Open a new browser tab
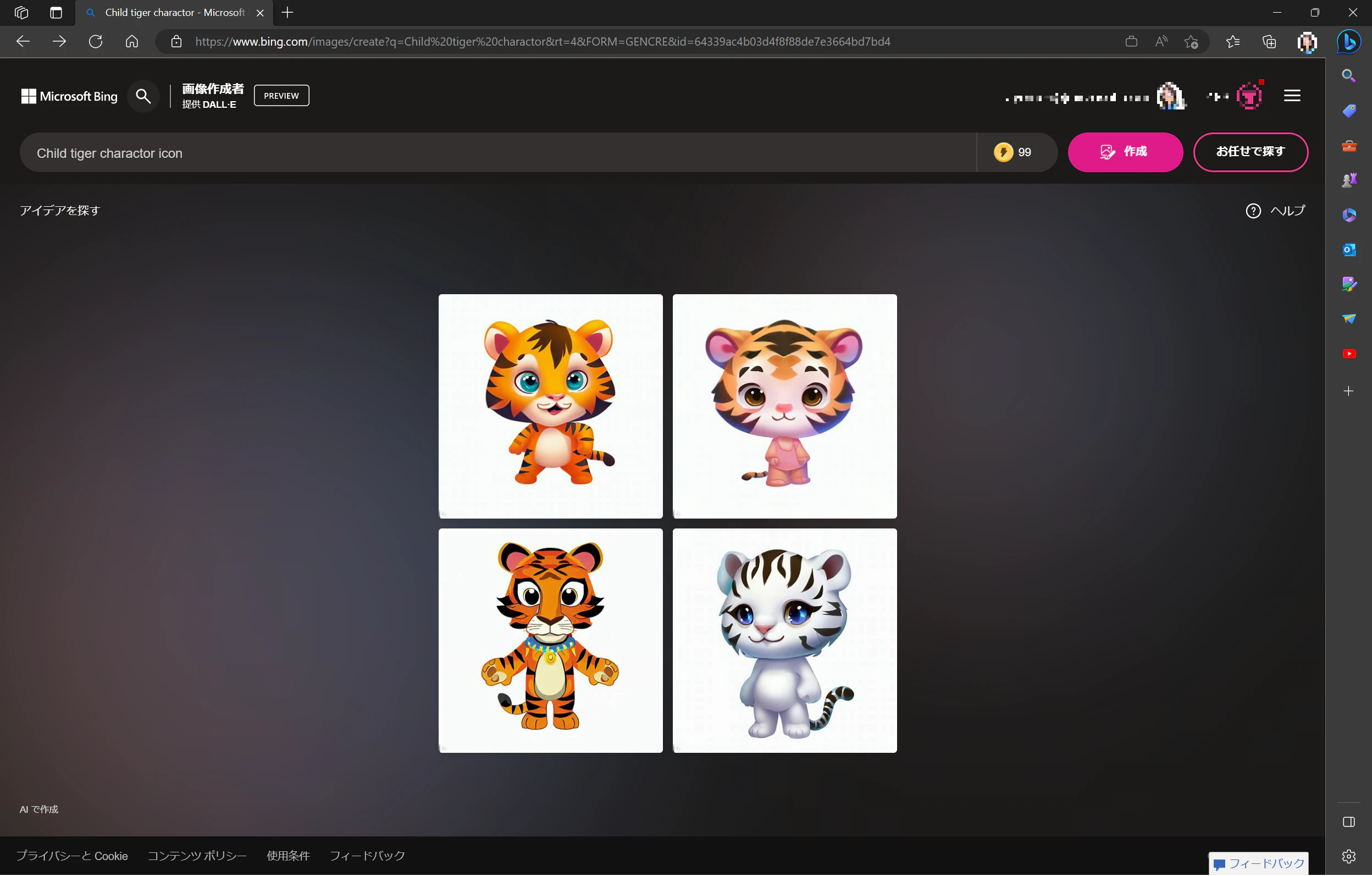The image size is (1372, 876). coord(287,13)
